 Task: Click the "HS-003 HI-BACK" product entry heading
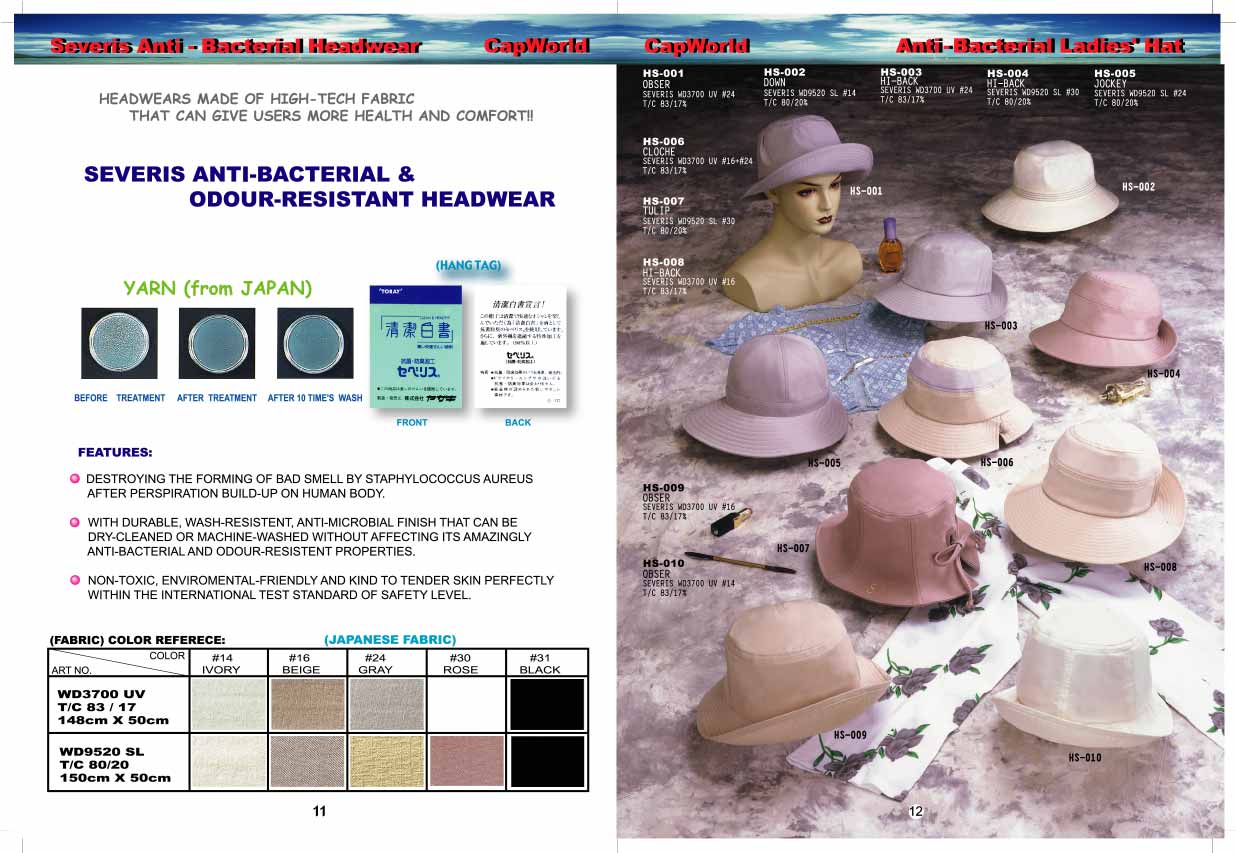pyautogui.click(x=901, y=77)
